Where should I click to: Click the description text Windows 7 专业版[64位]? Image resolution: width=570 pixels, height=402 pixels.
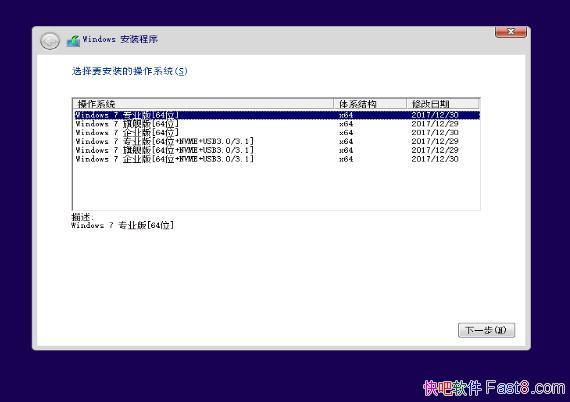[123, 225]
